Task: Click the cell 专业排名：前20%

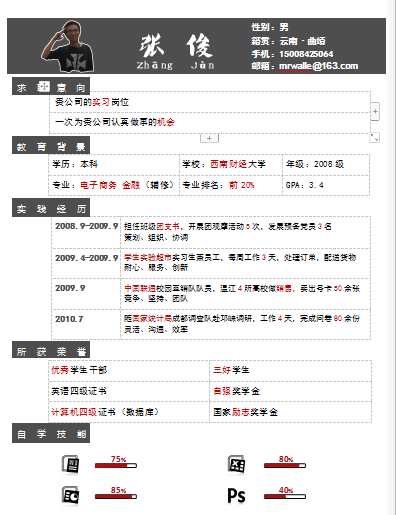Action: point(231,185)
